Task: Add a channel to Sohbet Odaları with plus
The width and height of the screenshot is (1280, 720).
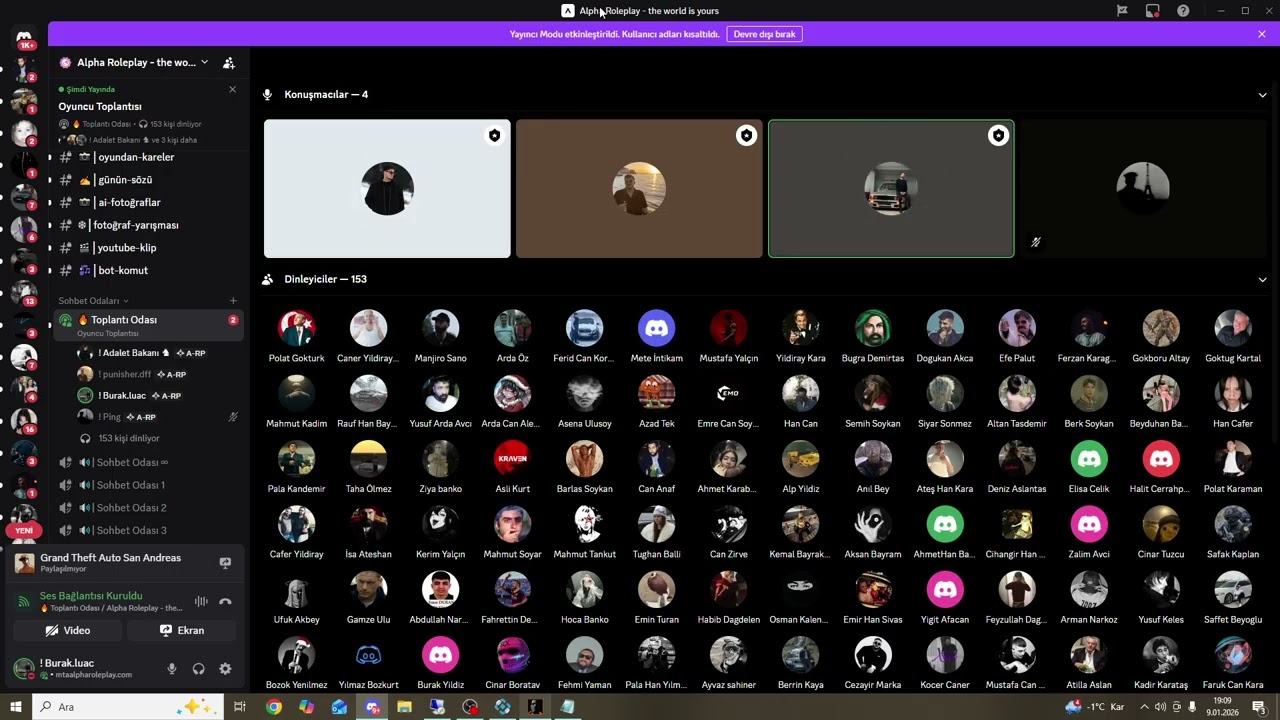Action: 233,300
